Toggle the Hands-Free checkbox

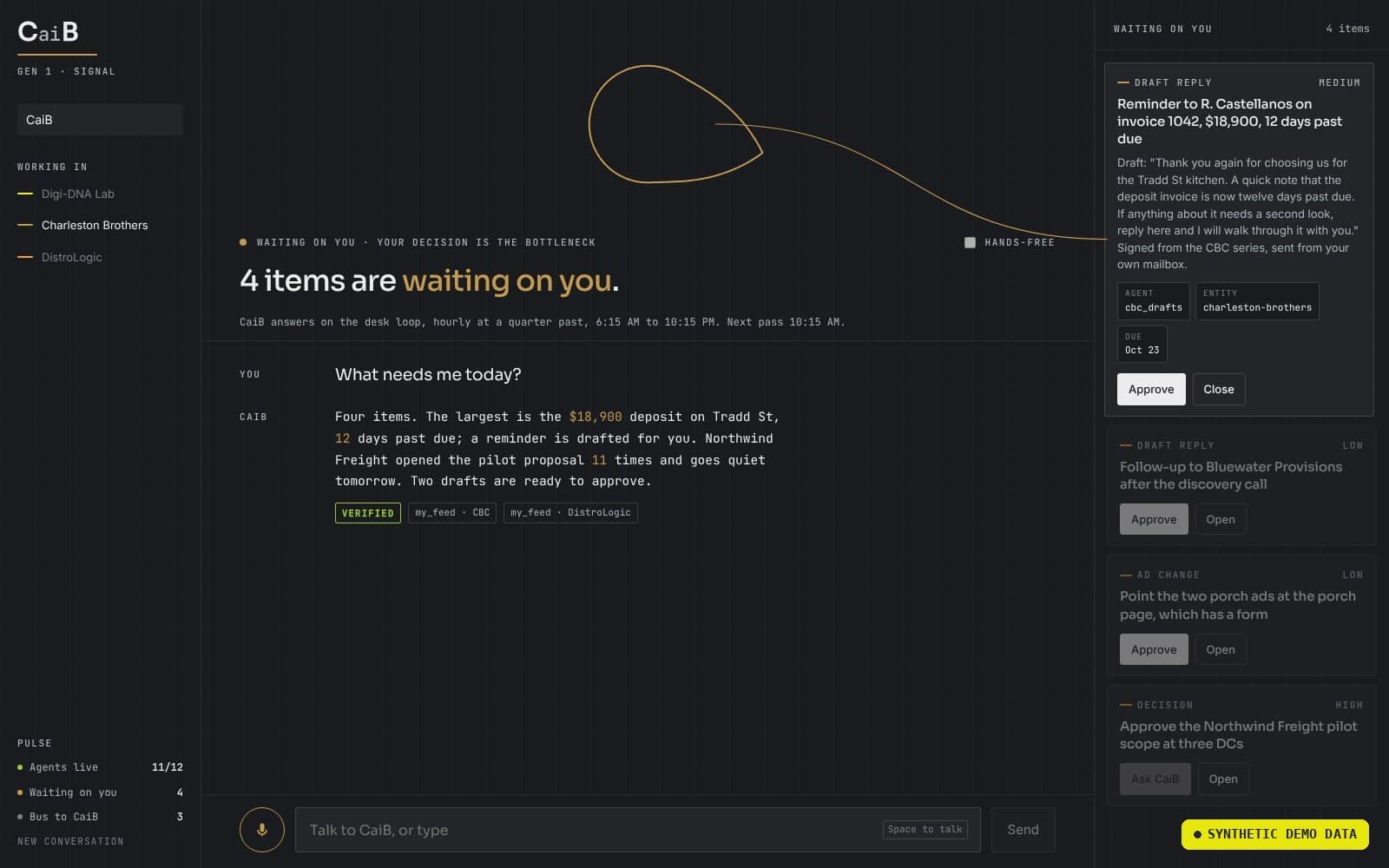970,243
